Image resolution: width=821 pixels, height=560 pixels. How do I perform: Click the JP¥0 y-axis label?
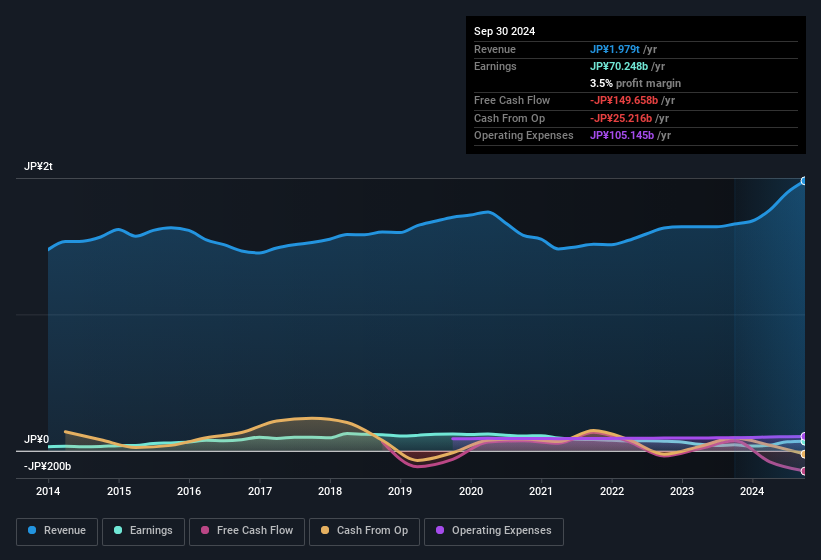click(37, 440)
